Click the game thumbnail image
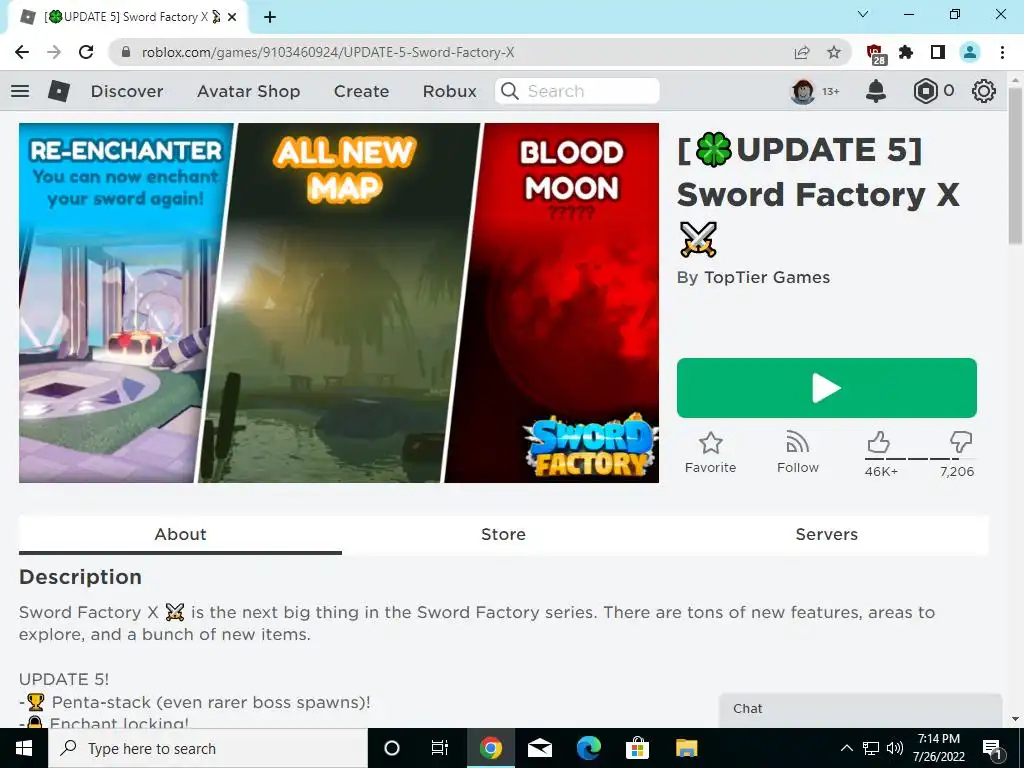1024x768 pixels. (339, 303)
